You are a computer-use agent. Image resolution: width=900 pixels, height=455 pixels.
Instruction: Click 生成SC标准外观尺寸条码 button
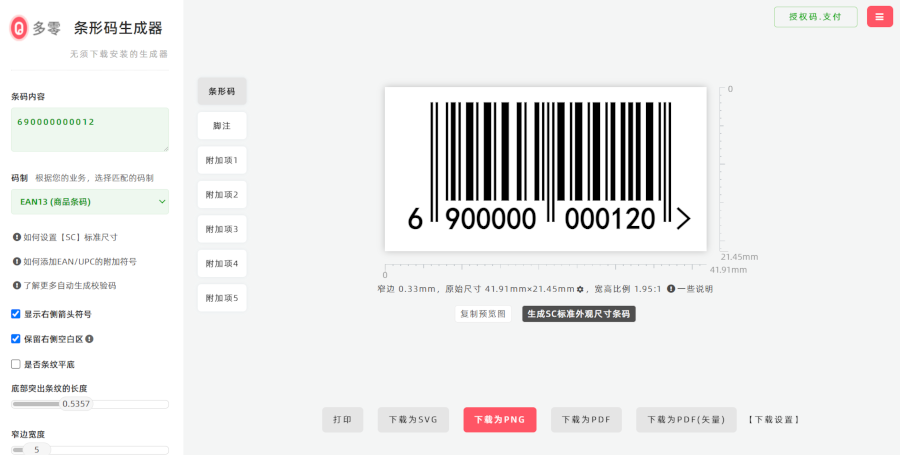coord(579,314)
